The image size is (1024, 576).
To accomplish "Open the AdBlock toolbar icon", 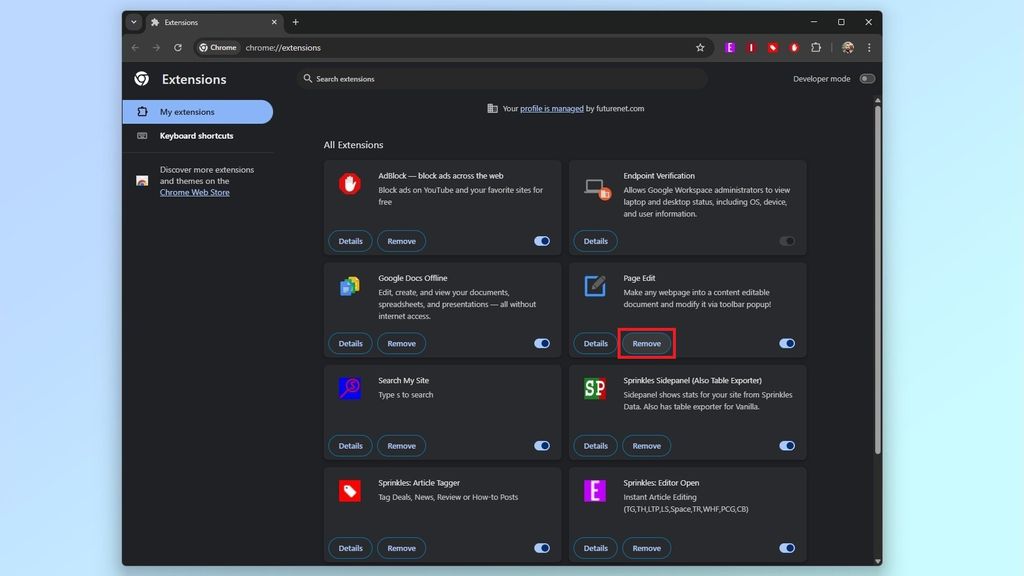I will point(793,47).
